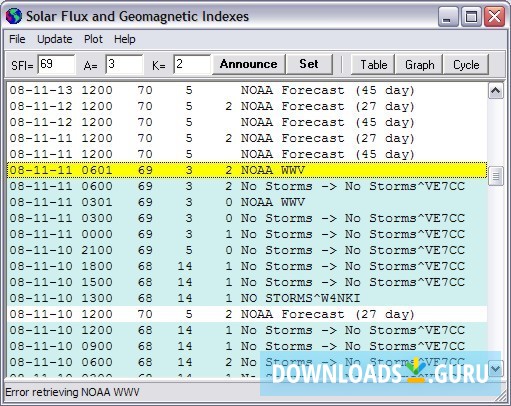Click the Announce button

pos(249,64)
